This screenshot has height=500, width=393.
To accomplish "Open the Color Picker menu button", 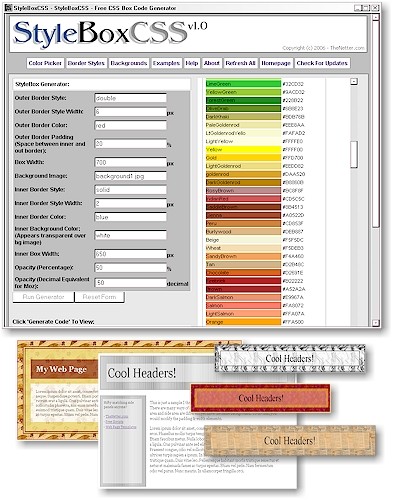I will [x=45, y=63].
